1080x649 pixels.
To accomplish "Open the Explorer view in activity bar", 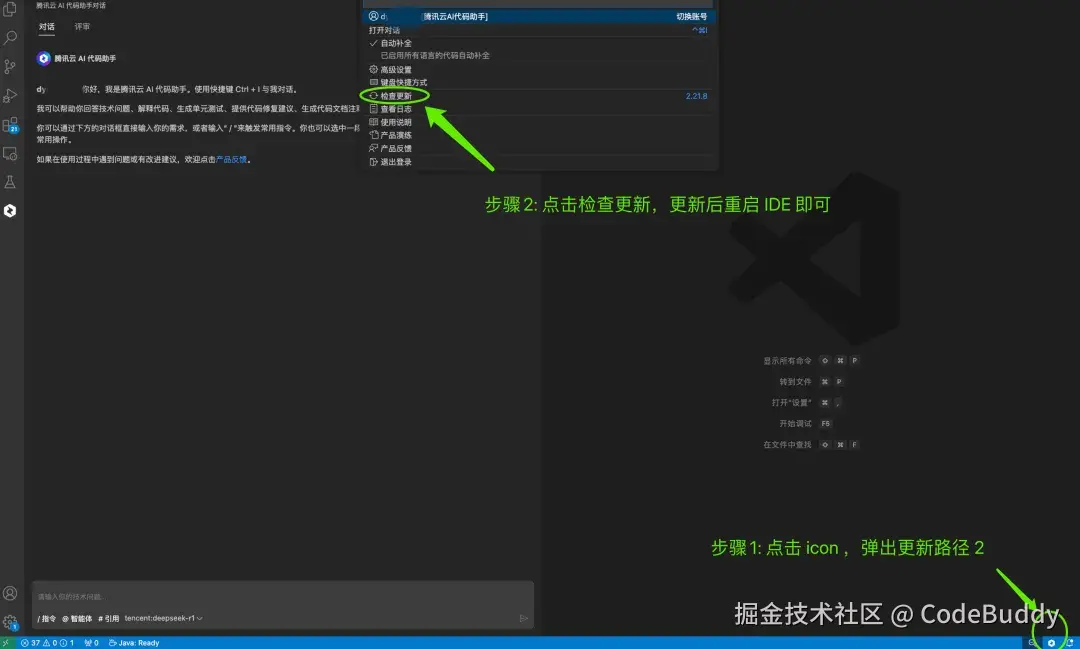I will coord(10,9).
